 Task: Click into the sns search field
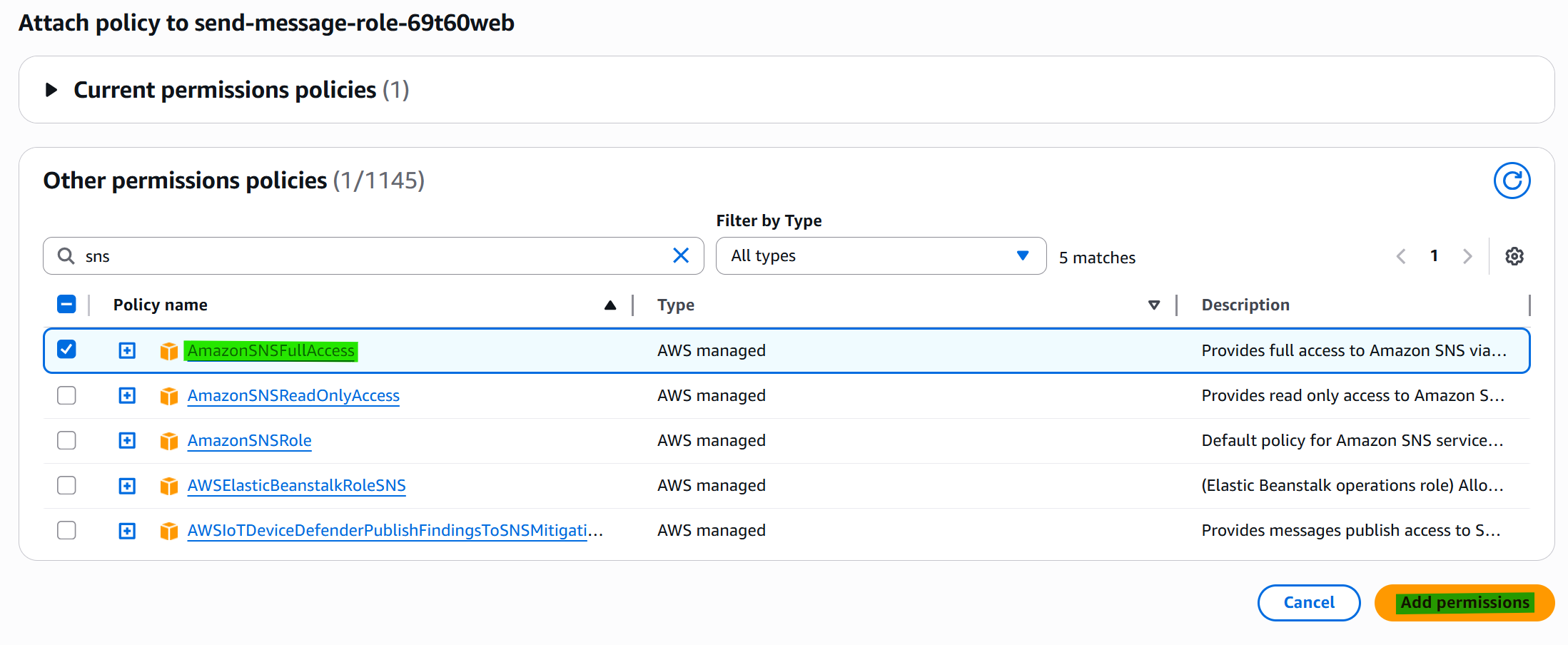pos(373,255)
